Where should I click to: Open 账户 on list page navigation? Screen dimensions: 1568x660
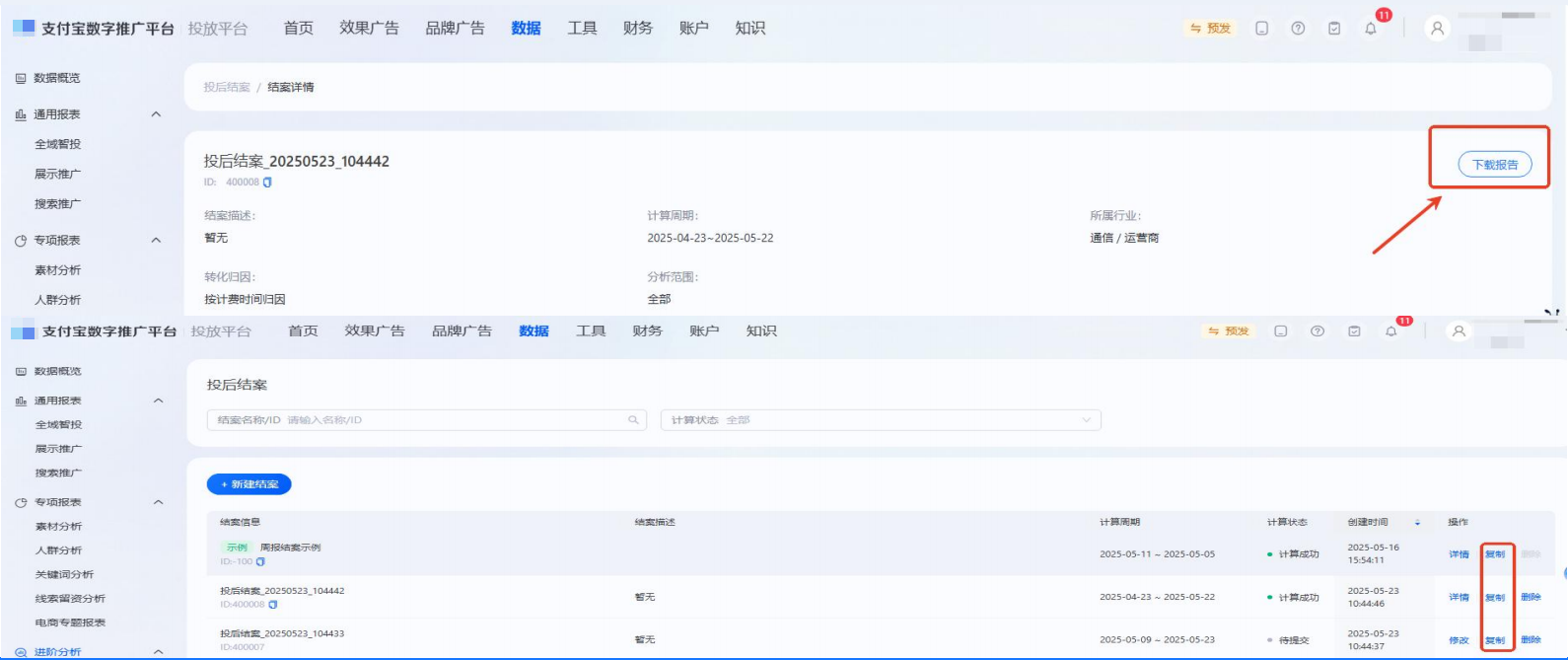point(704,331)
